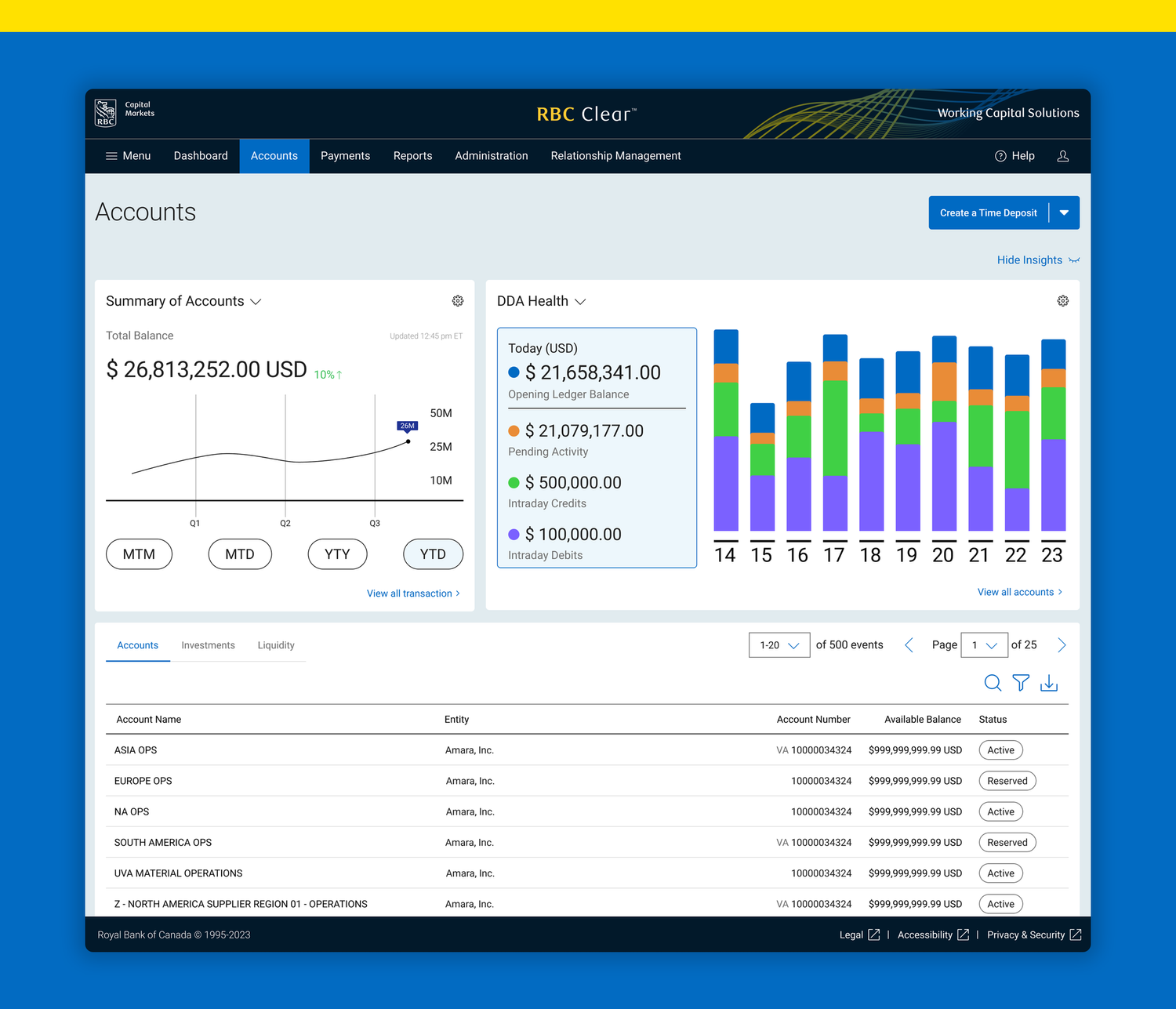Select the bar for day 14
The width and height of the screenshot is (1176, 1009).
point(726,430)
